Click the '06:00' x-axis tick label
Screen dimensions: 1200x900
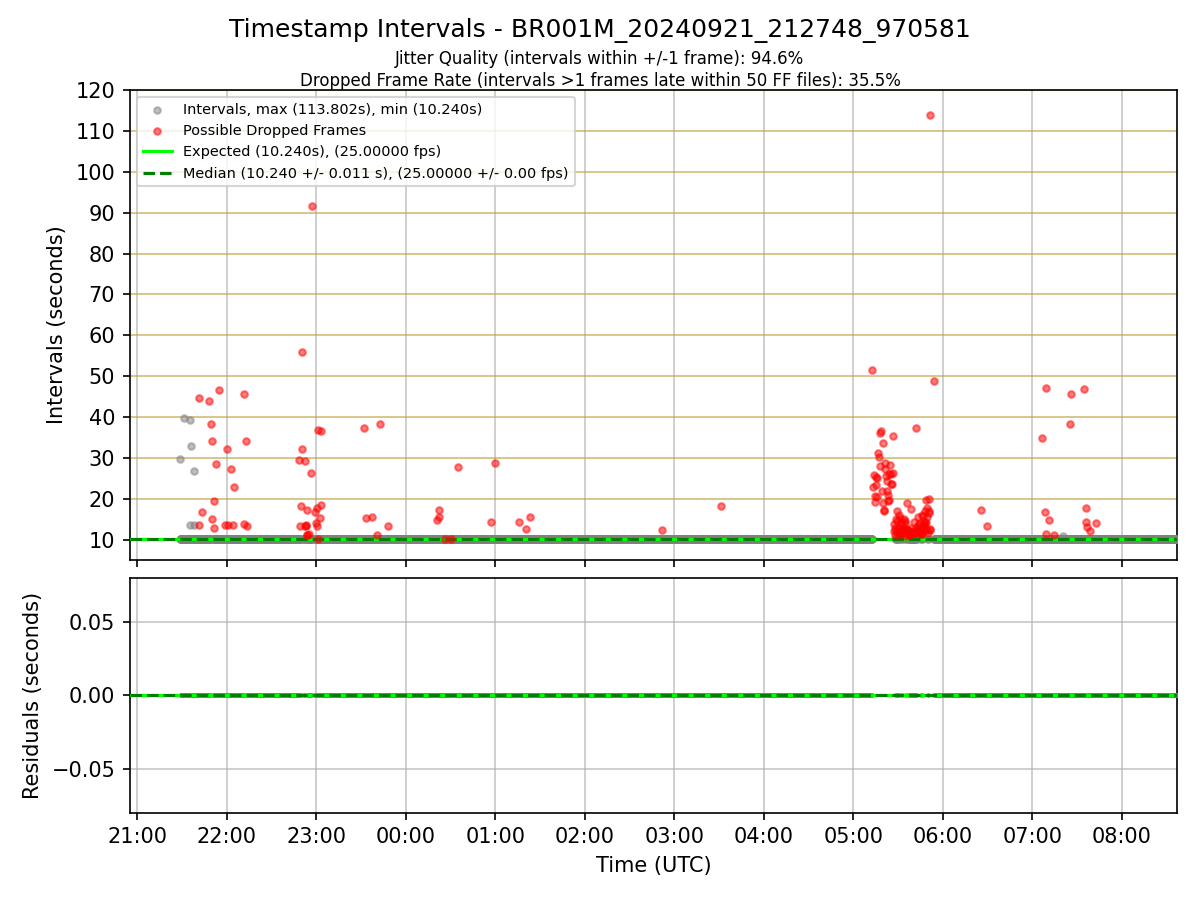943,834
